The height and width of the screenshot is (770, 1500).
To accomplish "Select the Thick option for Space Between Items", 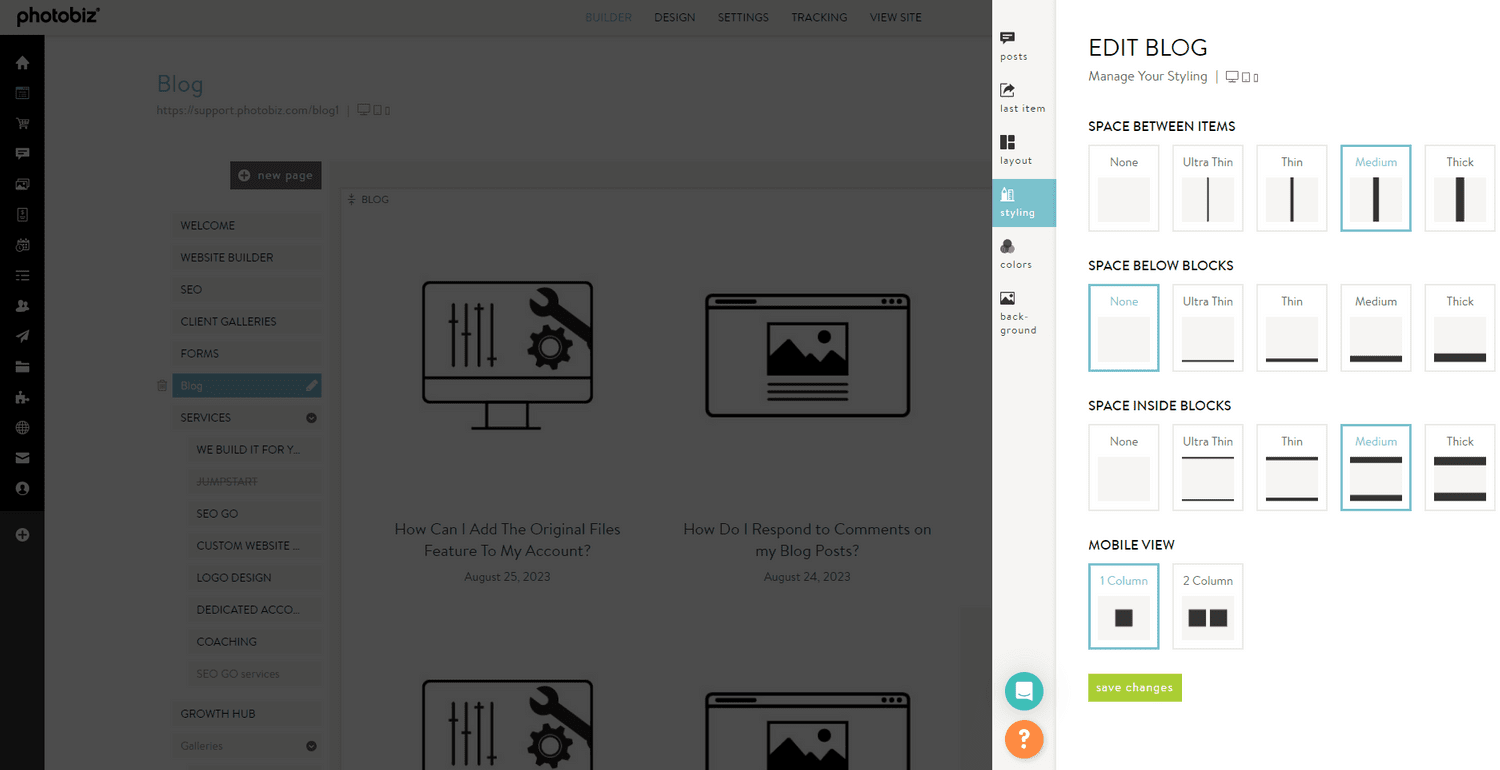I will (1459, 188).
